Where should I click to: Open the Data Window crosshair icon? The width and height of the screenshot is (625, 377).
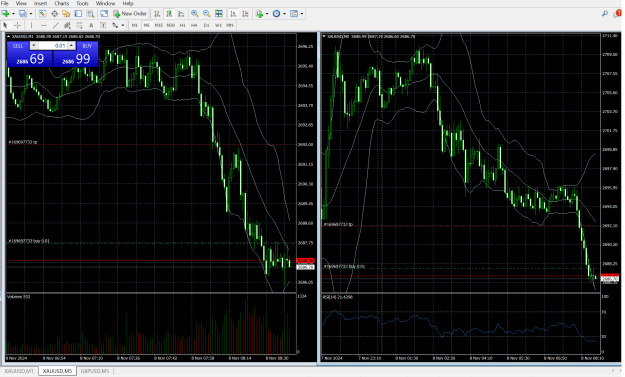pyautogui.click(x=54, y=14)
